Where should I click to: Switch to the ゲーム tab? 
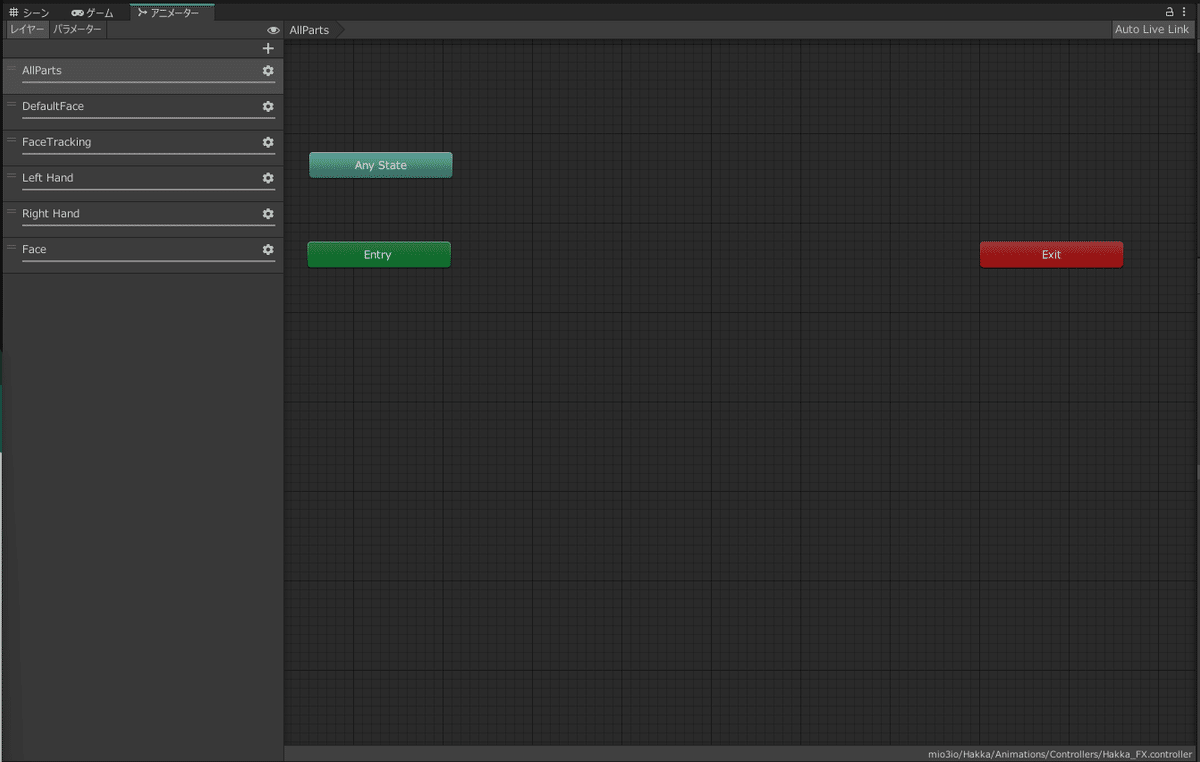coord(92,12)
